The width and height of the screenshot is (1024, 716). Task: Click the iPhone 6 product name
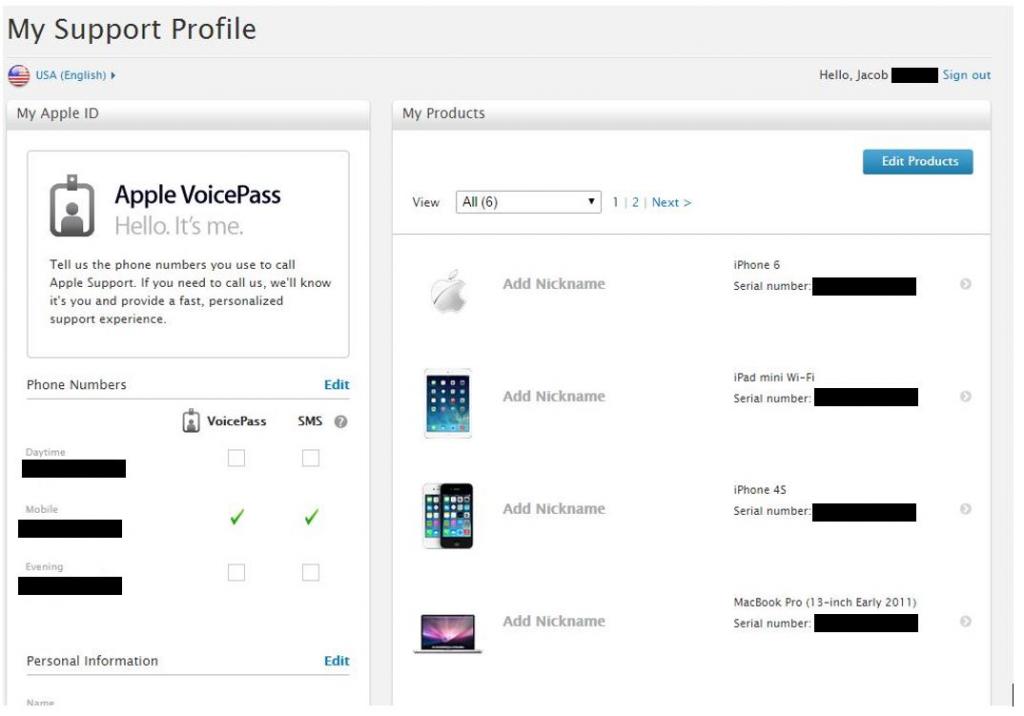click(756, 265)
